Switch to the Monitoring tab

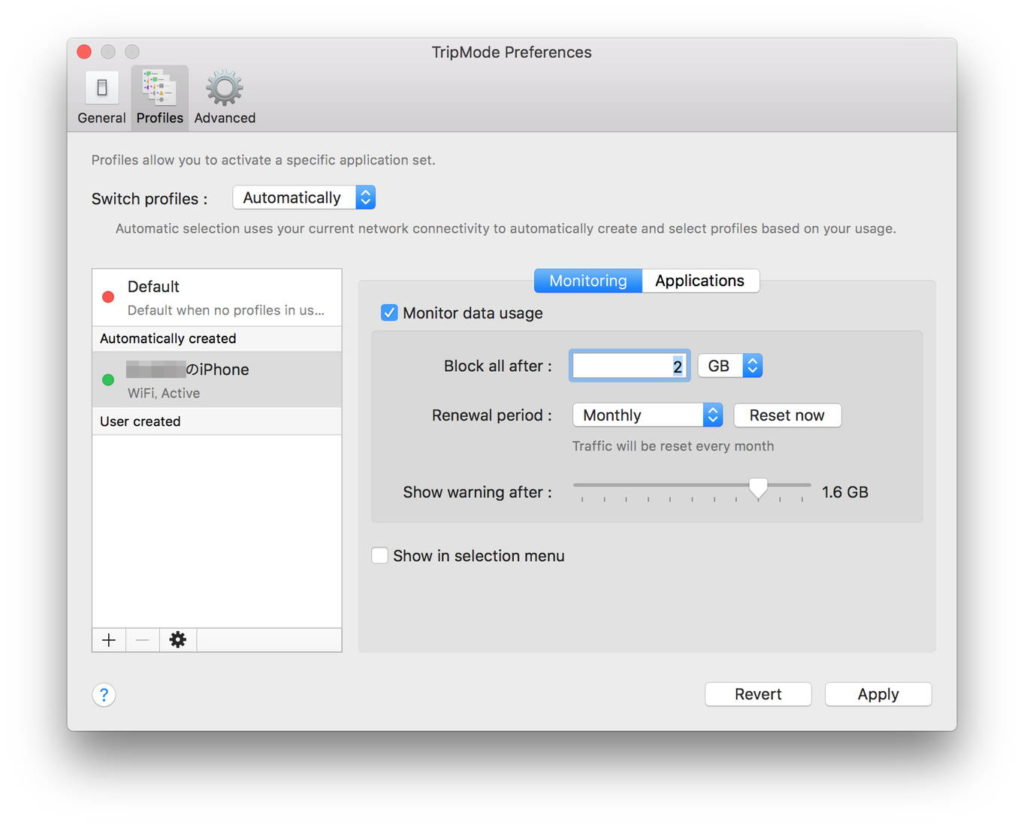pyautogui.click(x=588, y=281)
